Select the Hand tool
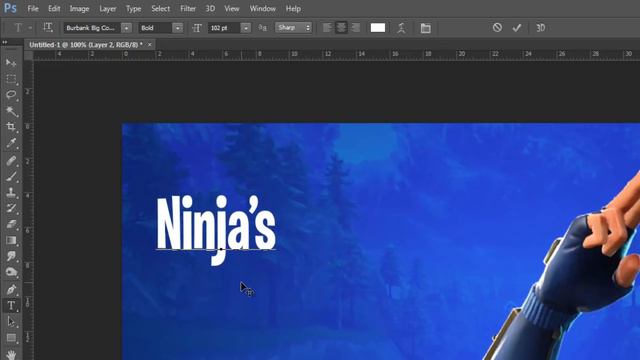The image size is (640, 360). [x=11, y=354]
